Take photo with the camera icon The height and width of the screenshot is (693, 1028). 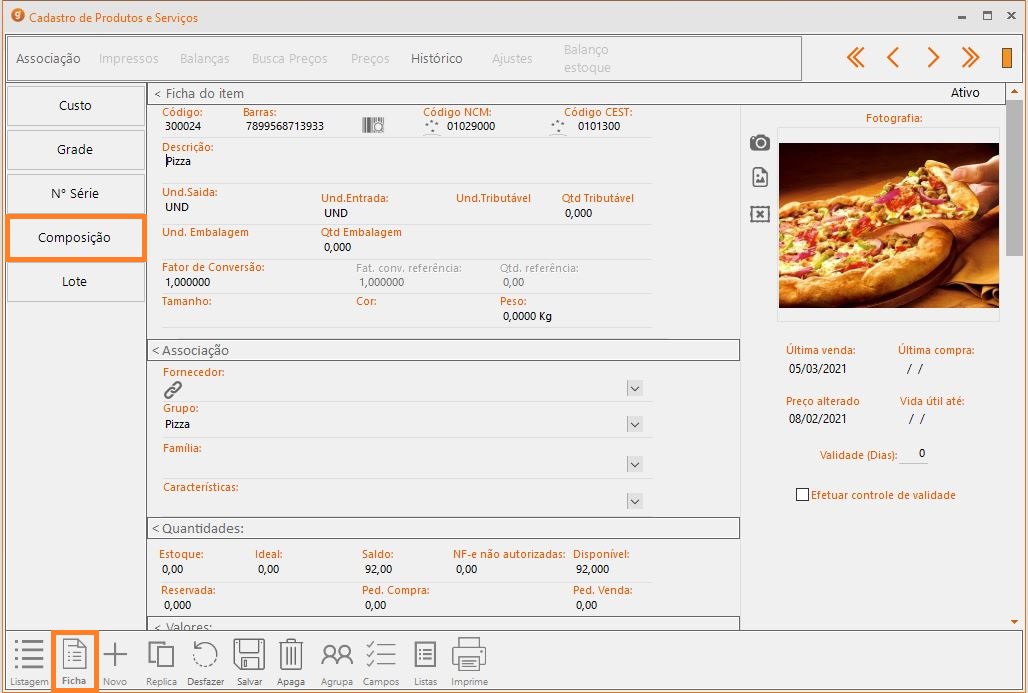pos(760,142)
